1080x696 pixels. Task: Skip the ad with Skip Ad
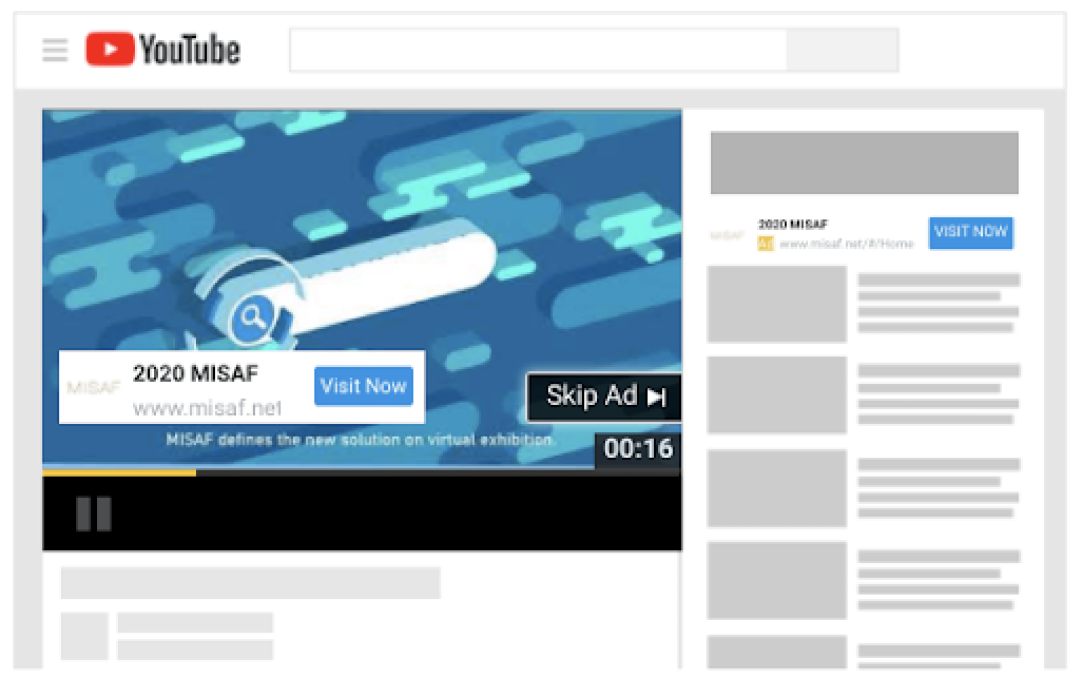tap(604, 396)
